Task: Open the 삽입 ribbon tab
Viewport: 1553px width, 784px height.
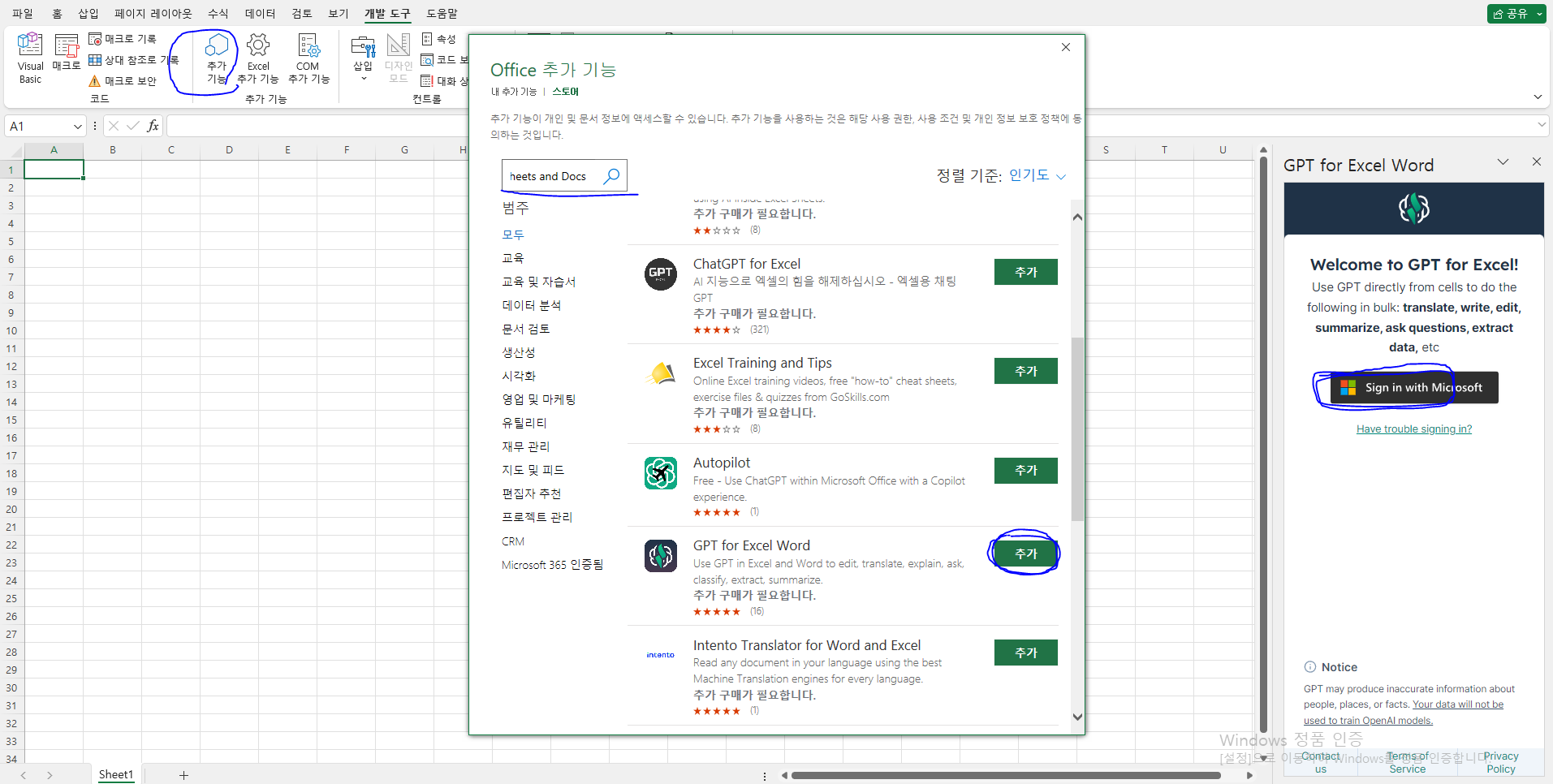Action: click(88, 14)
